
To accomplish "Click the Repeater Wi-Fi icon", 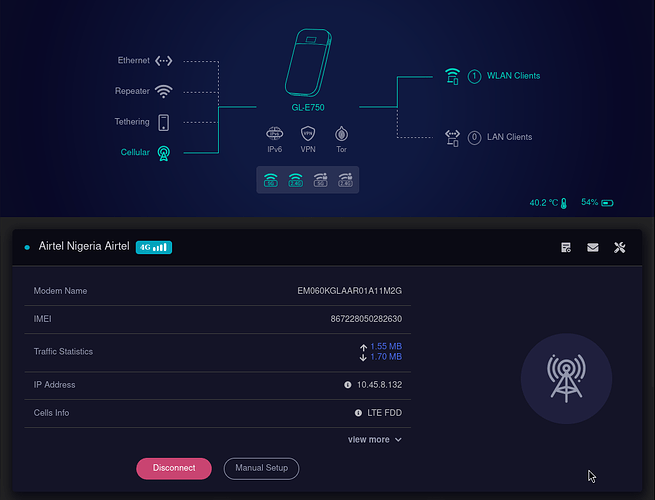I will tap(163, 91).
